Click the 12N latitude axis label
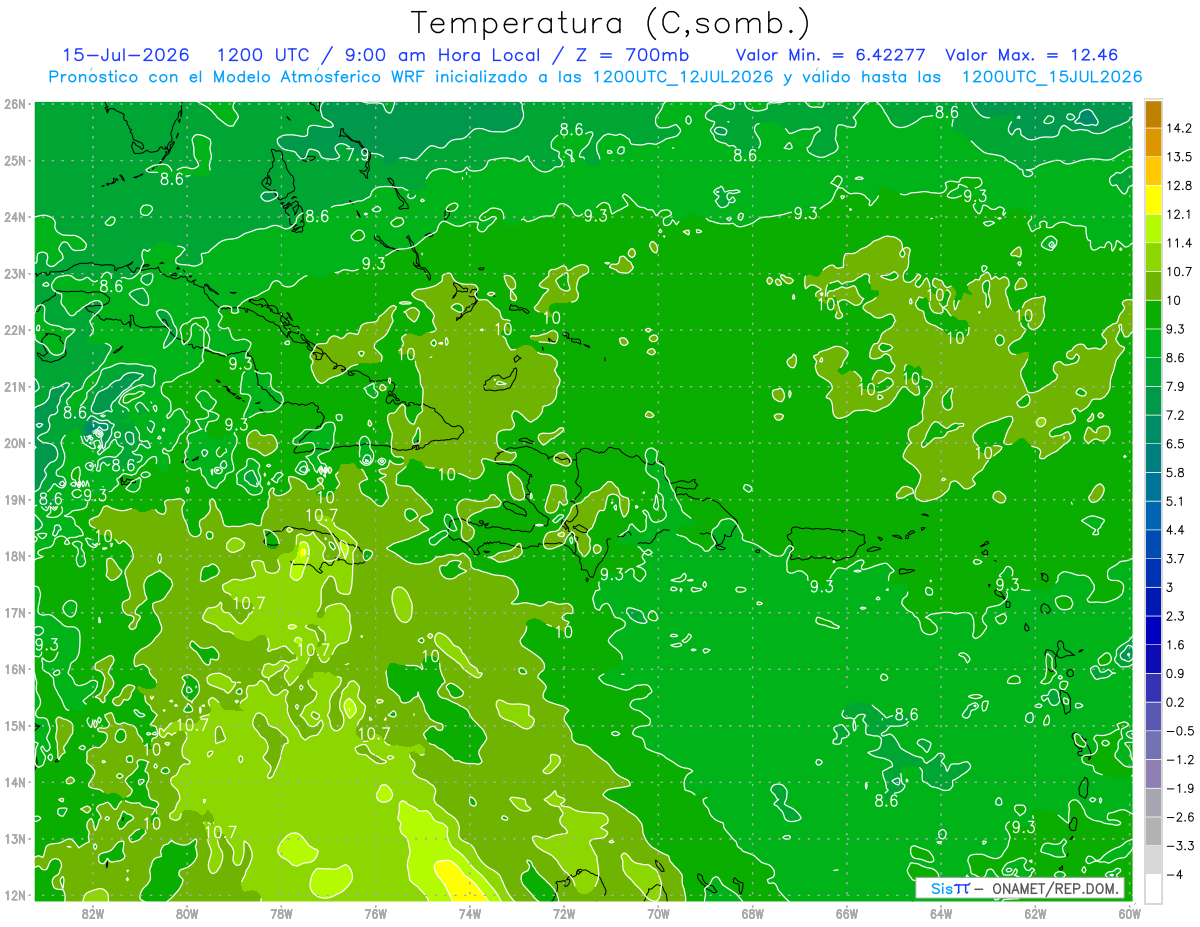The image size is (1200, 927). click(15, 895)
